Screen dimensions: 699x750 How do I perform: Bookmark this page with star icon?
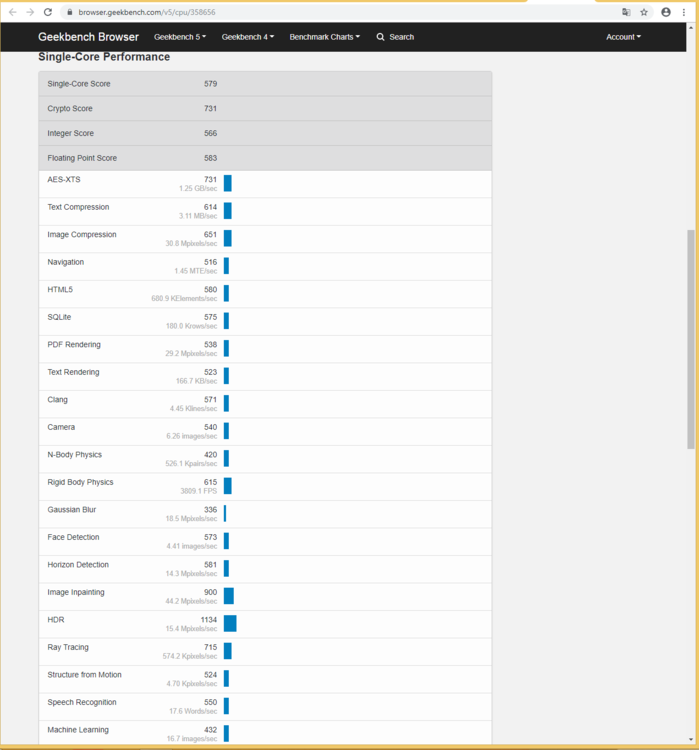[644, 12]
